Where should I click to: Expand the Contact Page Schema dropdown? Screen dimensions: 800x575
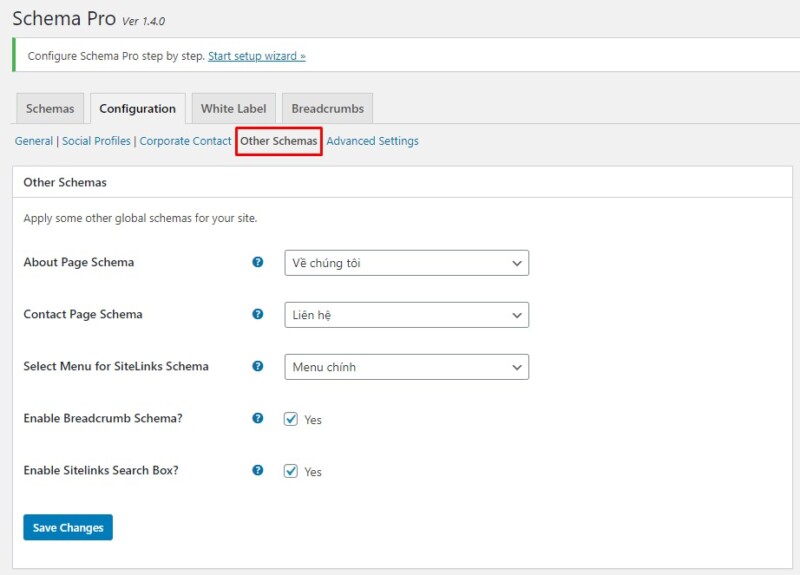coord(406,315)
